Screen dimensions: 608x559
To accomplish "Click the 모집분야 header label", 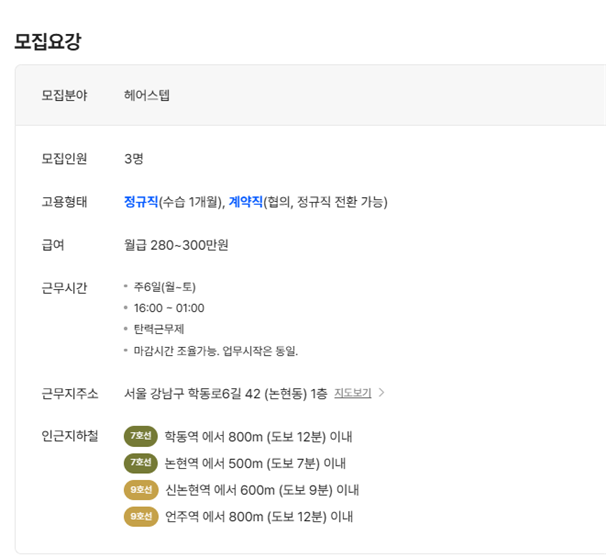I will [64, 95].
